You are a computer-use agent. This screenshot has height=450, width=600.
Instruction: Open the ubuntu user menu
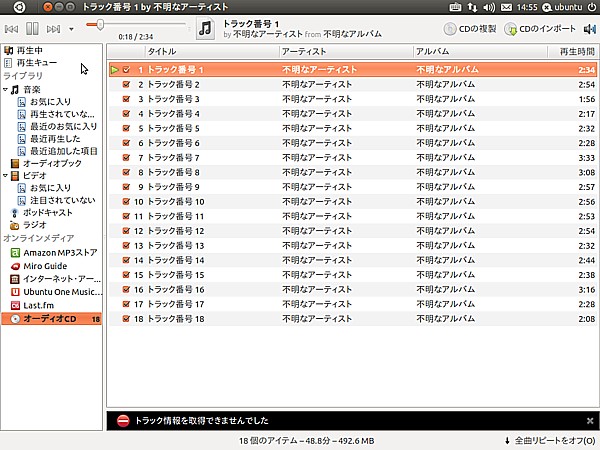(x=562, y=7)
